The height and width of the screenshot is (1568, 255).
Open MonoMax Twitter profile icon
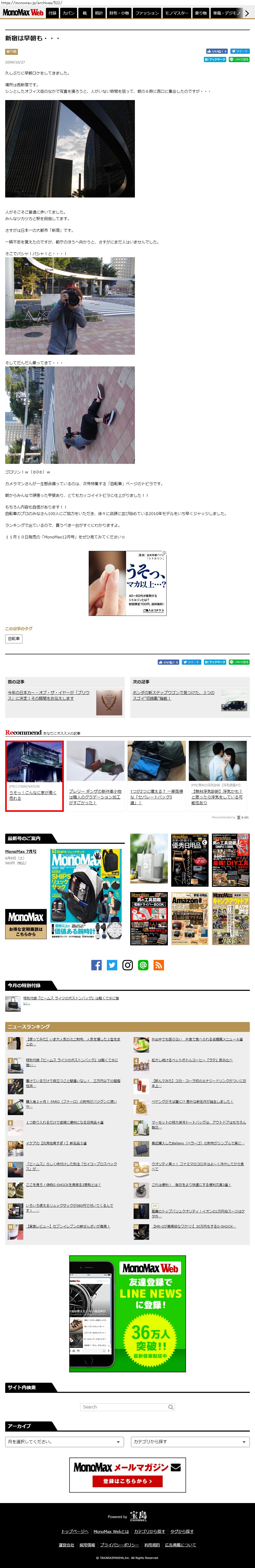tap(112, 965)
